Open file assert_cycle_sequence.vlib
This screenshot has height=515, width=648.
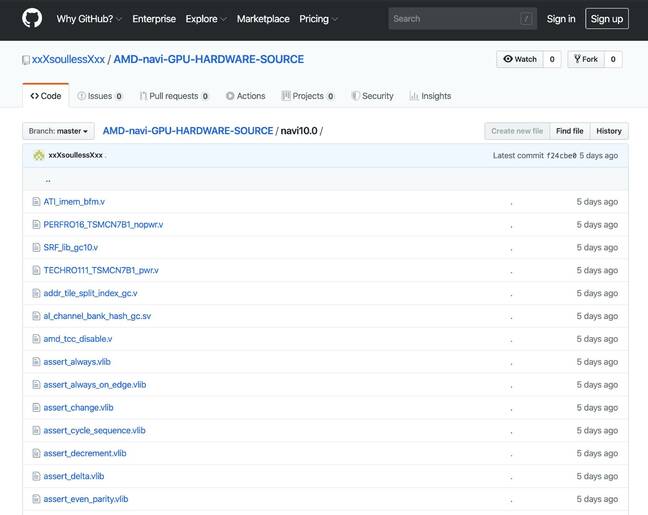94,430
